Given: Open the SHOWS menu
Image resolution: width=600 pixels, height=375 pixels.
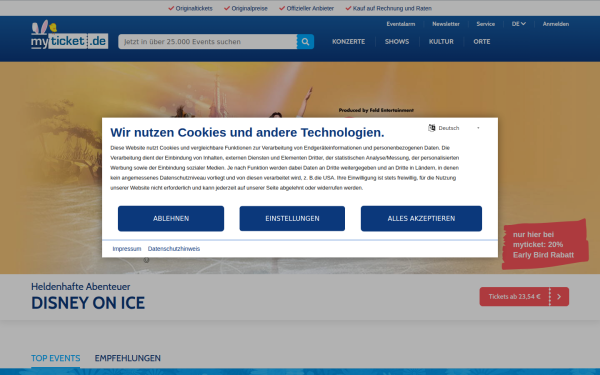Looking at the screenshot, I should [397, 42].
